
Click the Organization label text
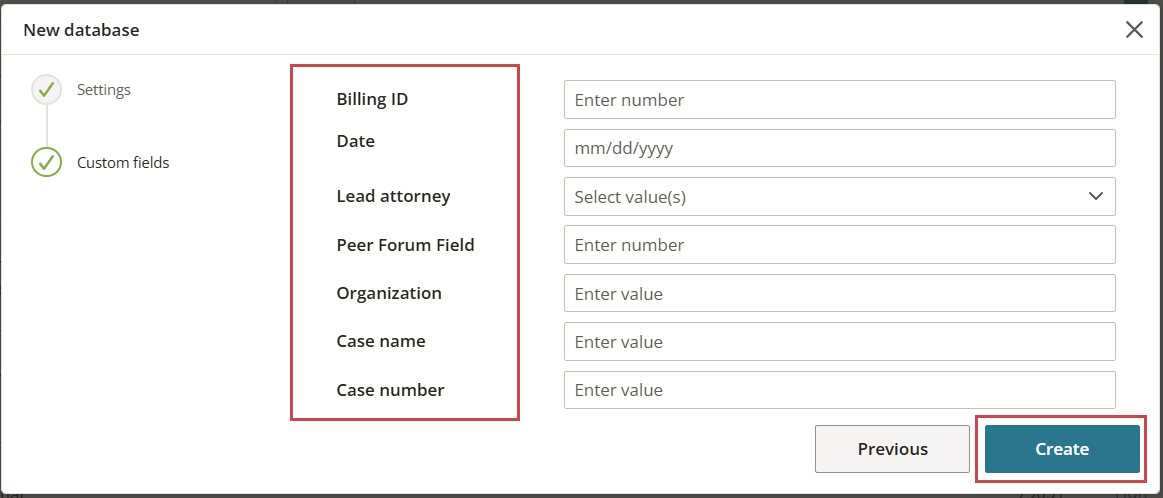(389, 293)
